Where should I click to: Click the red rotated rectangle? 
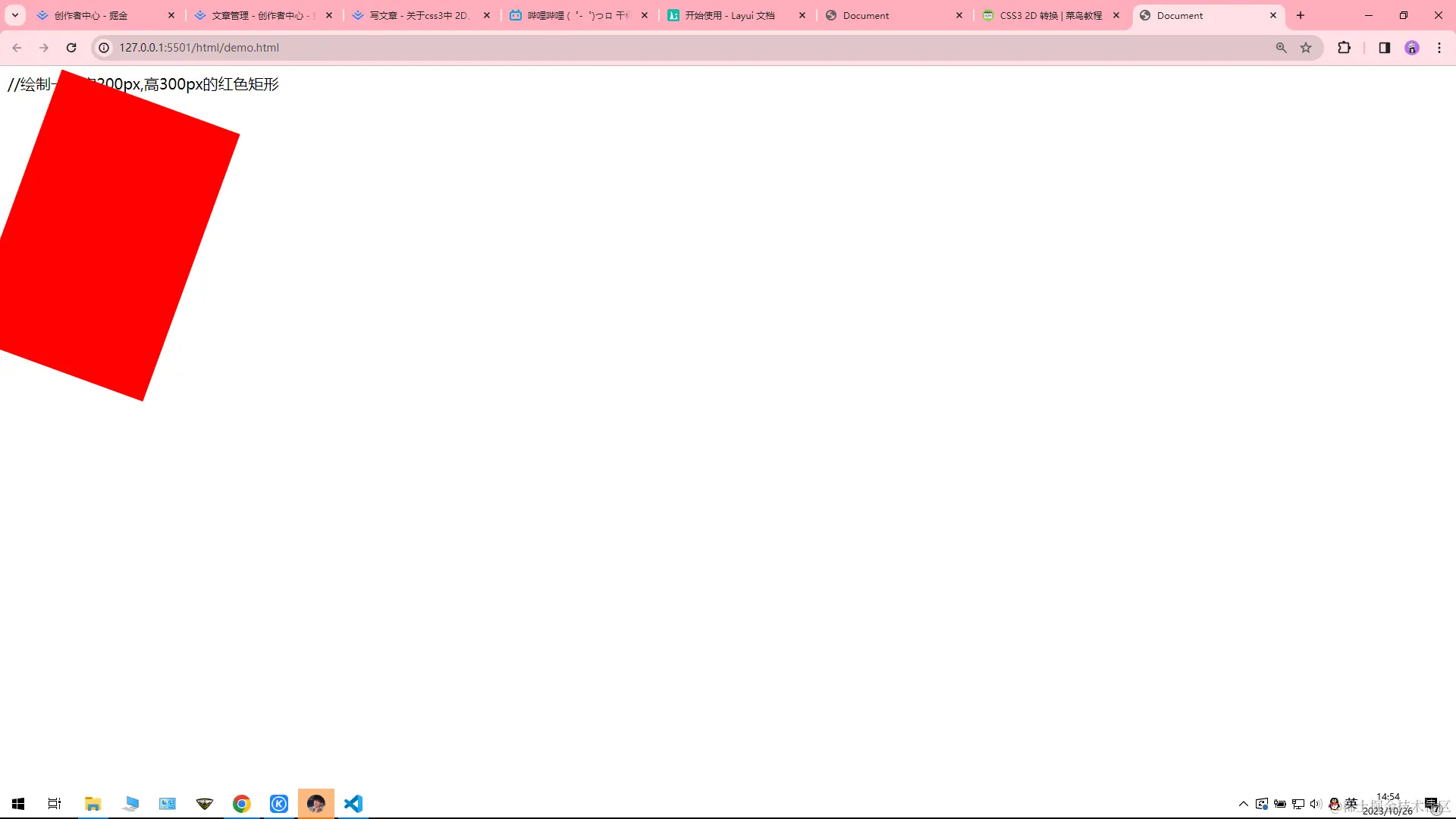point(114,235)
